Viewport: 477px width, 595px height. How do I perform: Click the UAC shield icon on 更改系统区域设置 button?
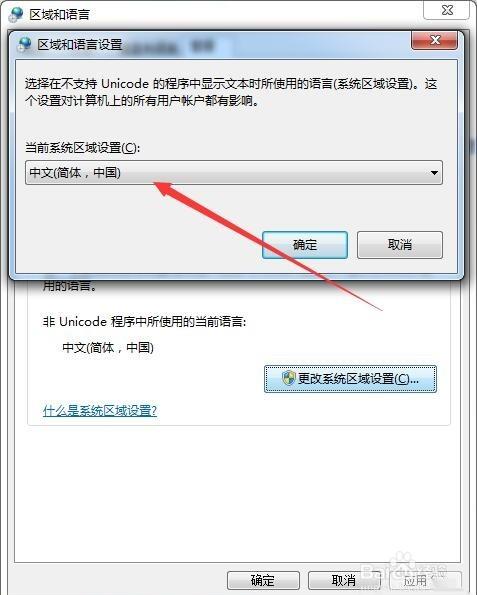point(288,378)
